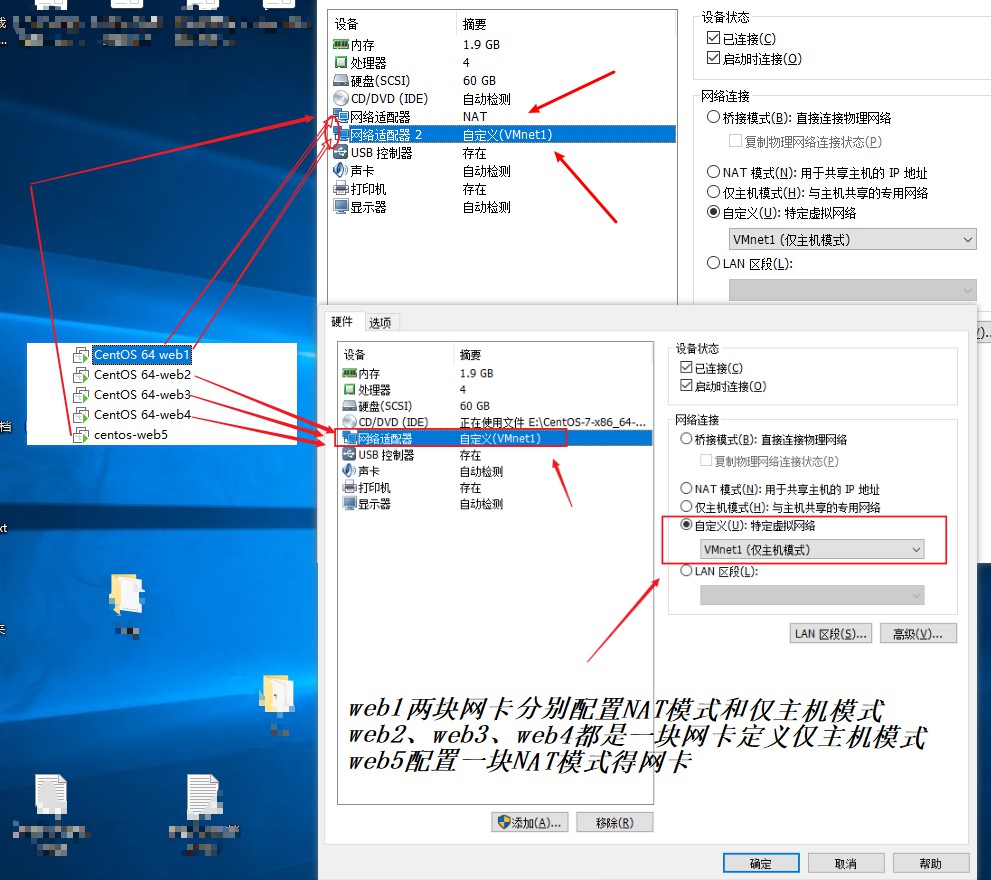Viewport: 991px width, 880px height.
Task: Click 自定义(VMnet1) summary in lower list
Action: 500,438
